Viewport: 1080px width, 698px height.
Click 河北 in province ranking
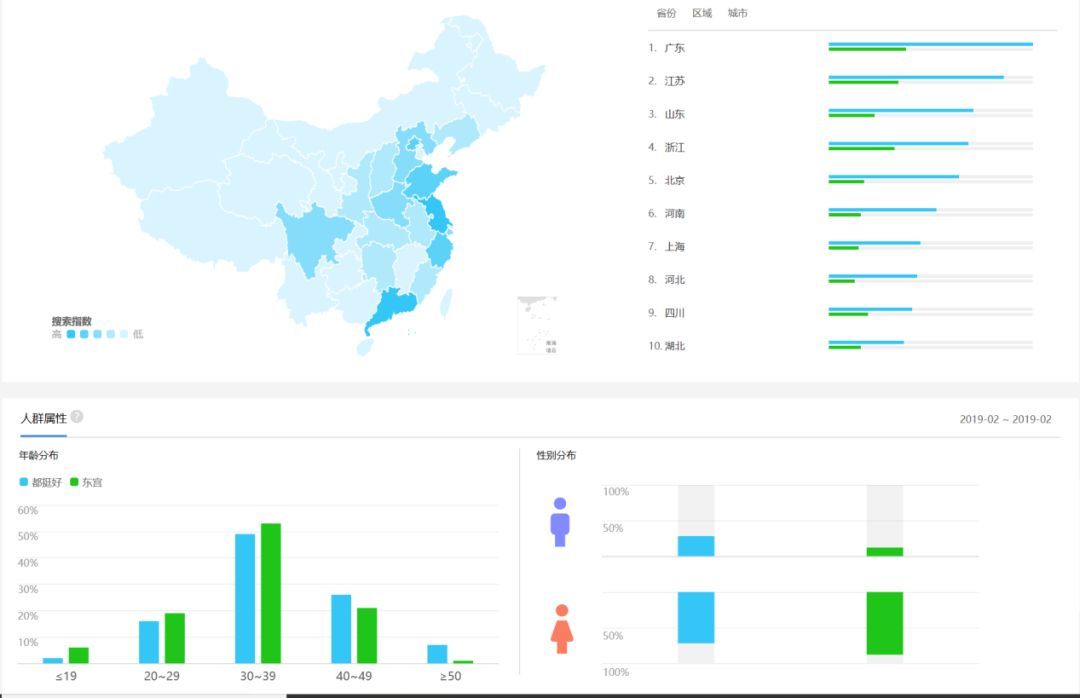click(674, 279)
